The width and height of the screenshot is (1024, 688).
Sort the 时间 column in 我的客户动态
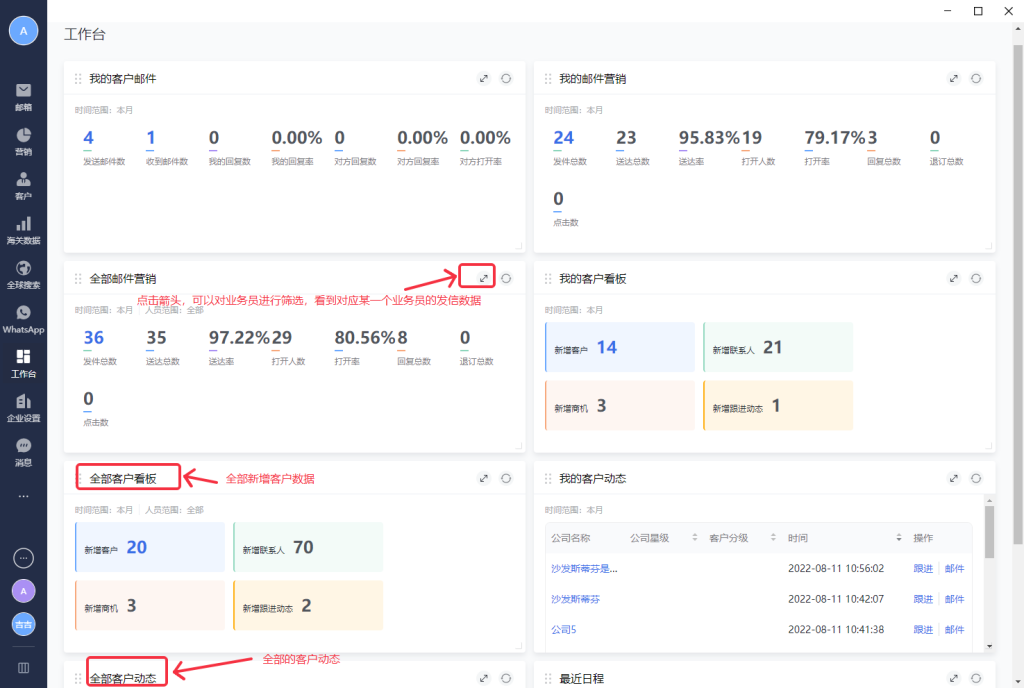tap(899, 538)
